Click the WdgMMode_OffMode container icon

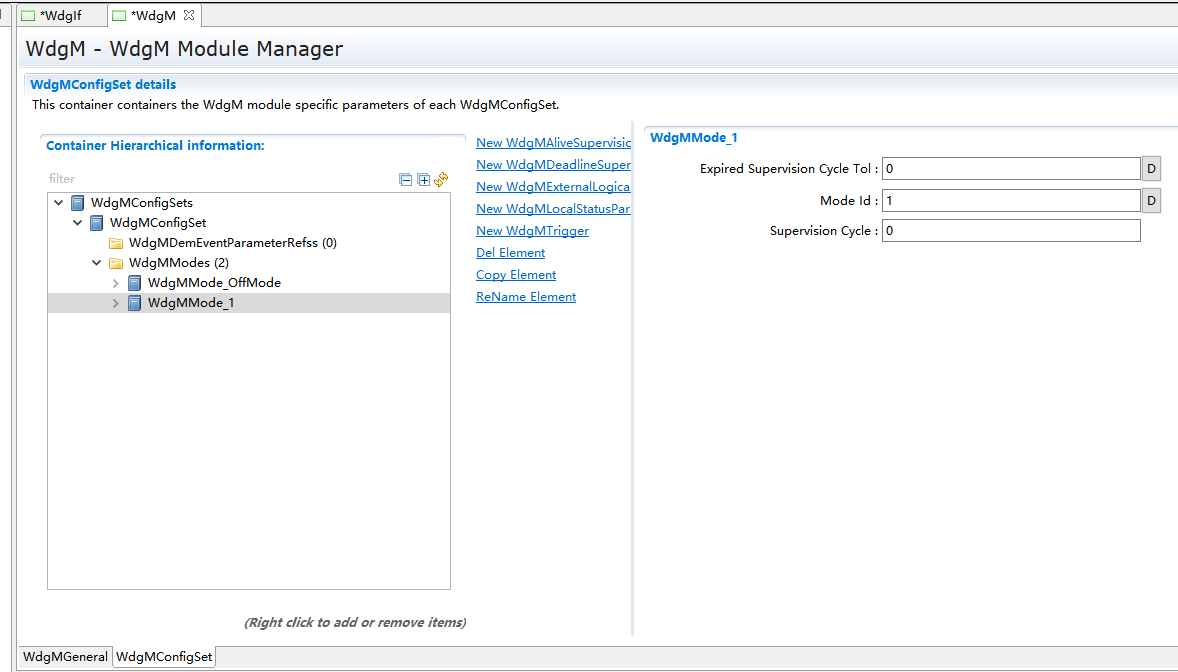tap(135, 283)
